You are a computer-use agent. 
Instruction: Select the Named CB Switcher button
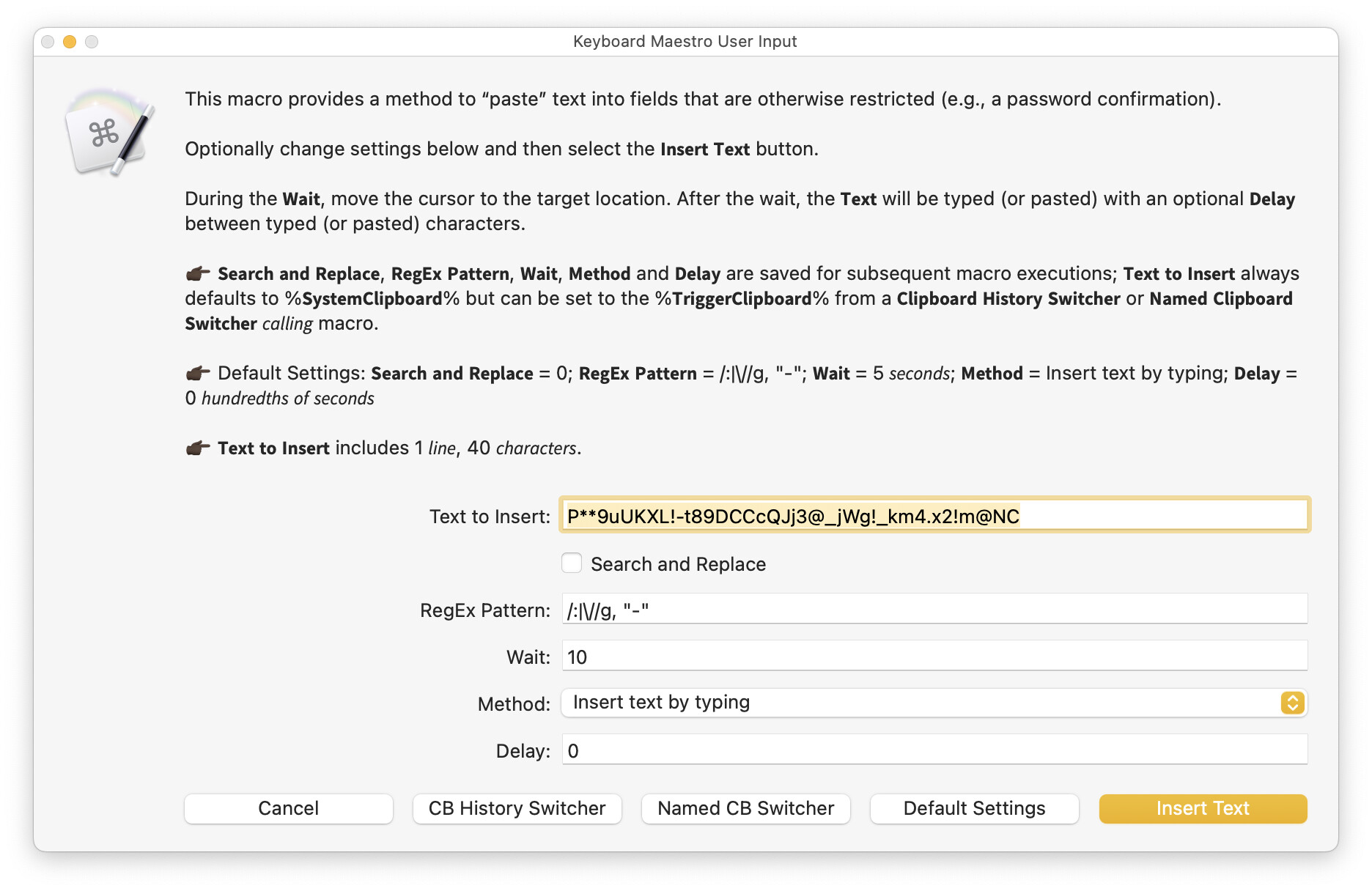tap(746, 808)
